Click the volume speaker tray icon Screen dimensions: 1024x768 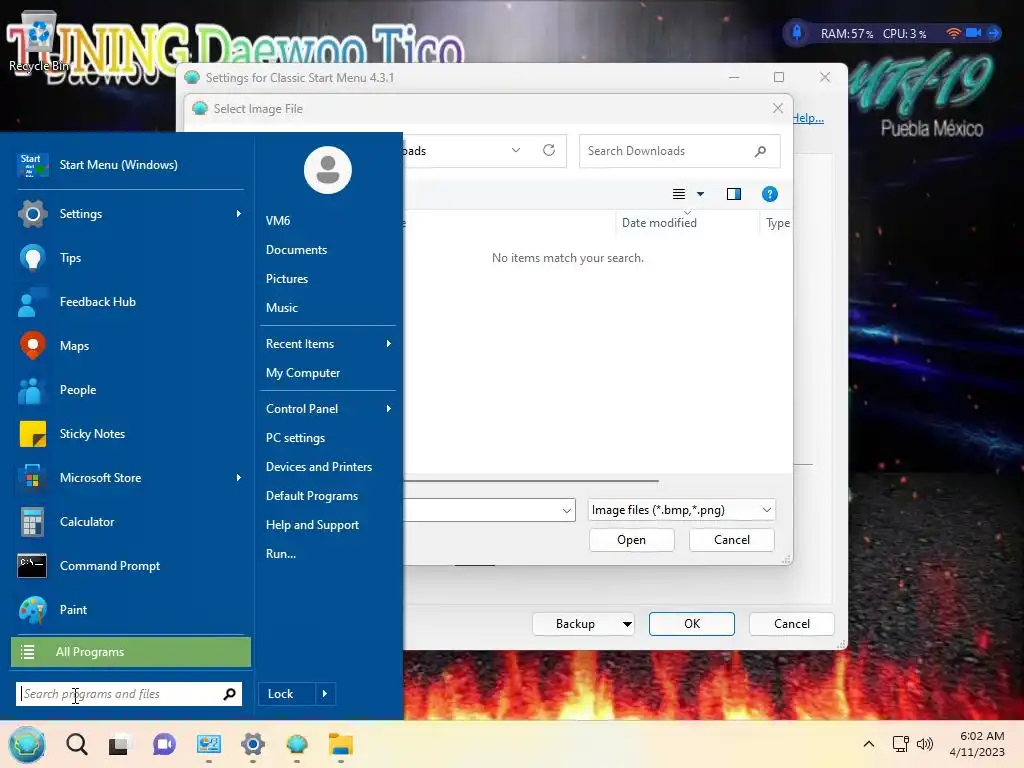(925, 744)
